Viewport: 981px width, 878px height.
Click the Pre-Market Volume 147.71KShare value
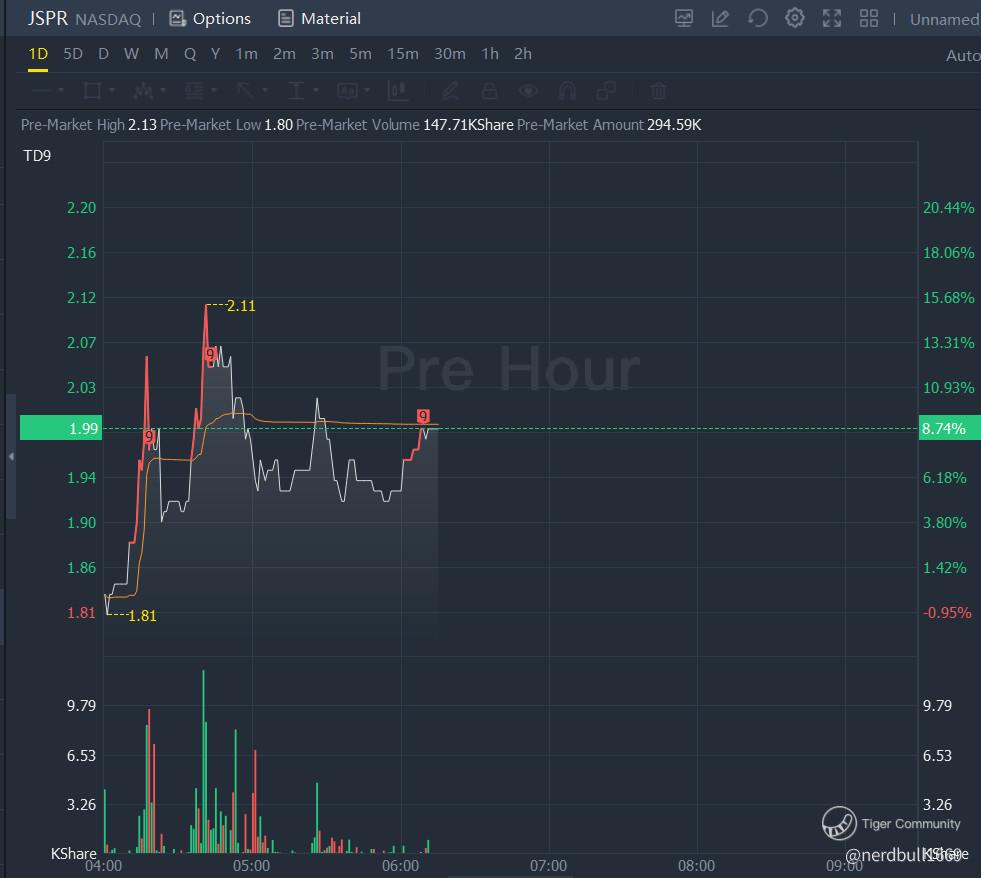pyautogui.click(x=468, y=125)
